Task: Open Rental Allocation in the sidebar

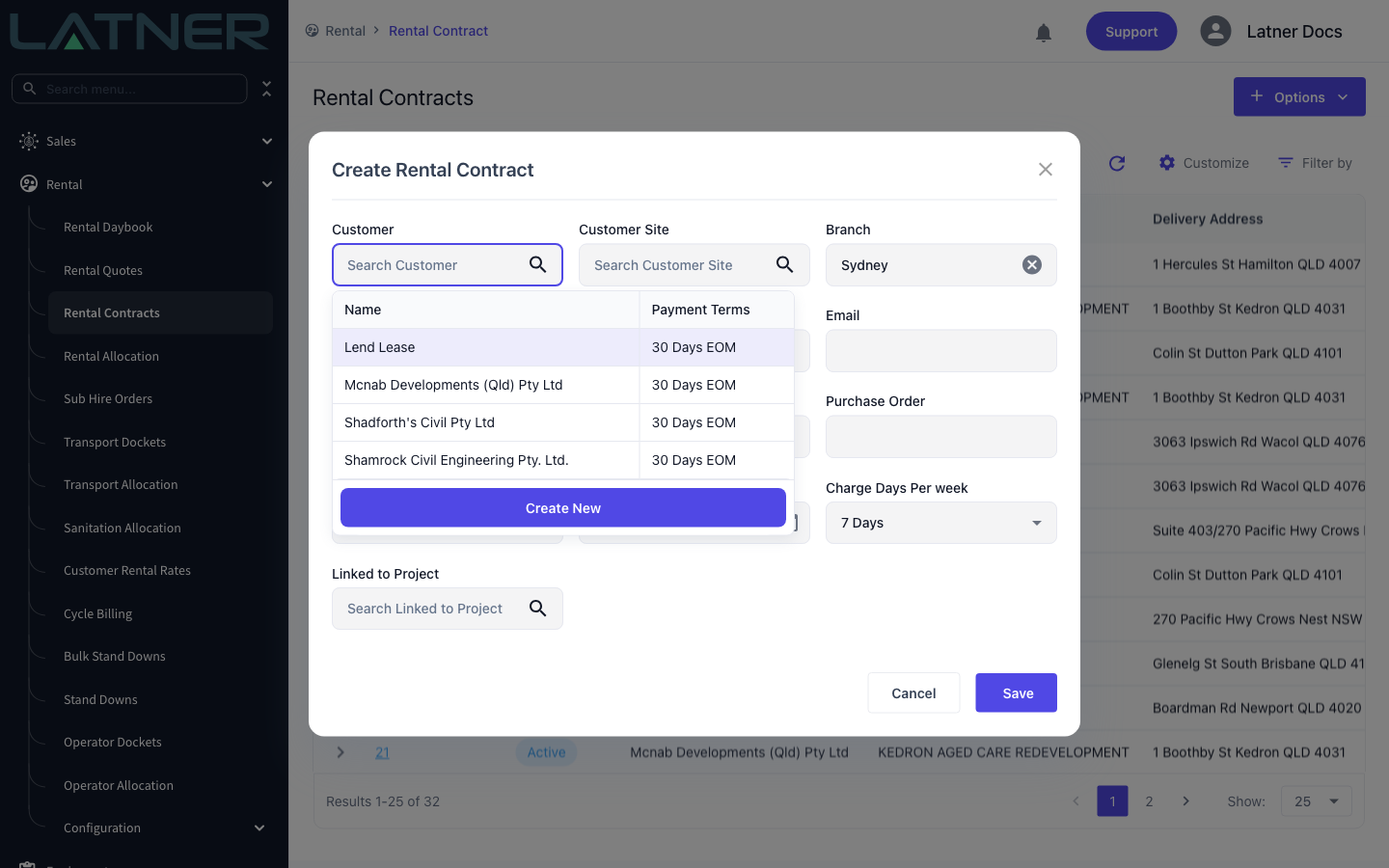Action: (x=111, y=357)
